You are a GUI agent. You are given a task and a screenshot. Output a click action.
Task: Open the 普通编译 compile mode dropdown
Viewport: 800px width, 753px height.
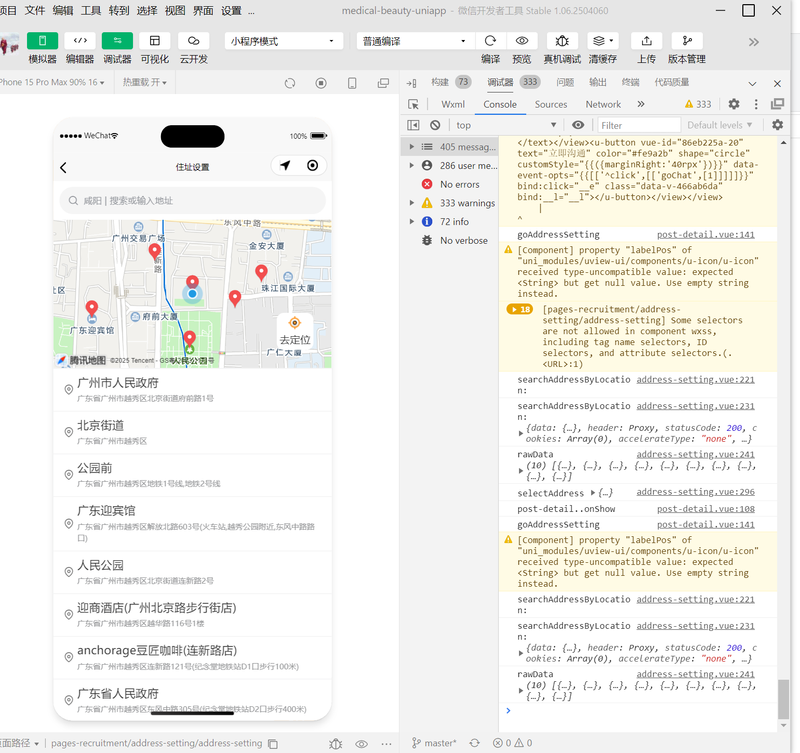coord(415,41)
